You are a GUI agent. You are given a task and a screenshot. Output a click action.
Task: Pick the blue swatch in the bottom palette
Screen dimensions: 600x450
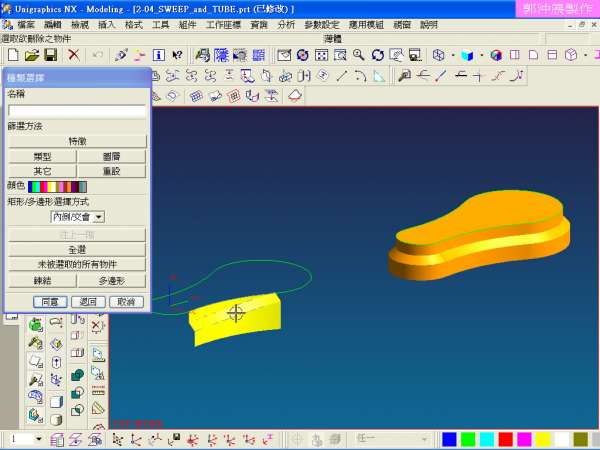coord(449,439)
